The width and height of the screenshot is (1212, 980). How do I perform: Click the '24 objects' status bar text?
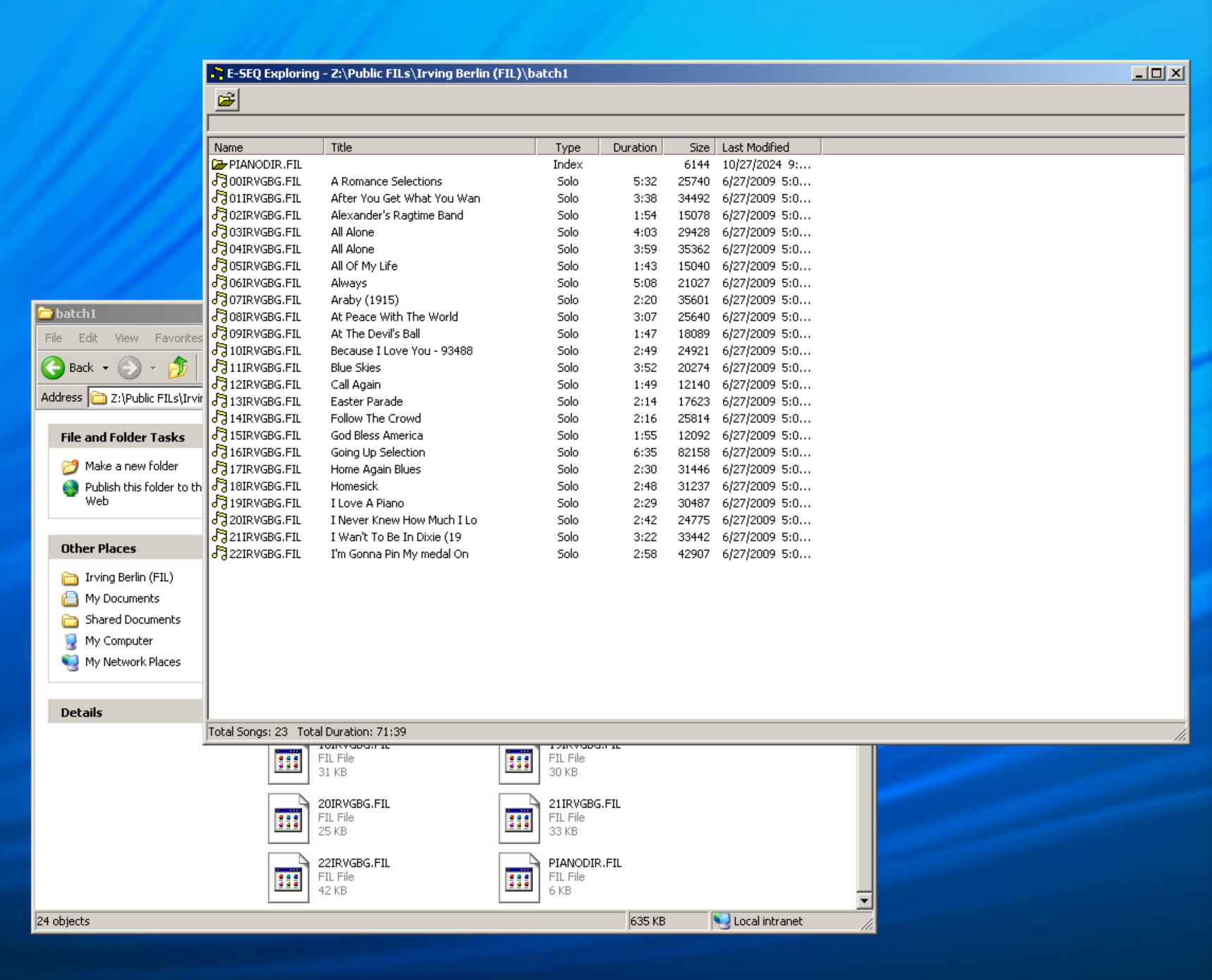click(x=63, y=921)
